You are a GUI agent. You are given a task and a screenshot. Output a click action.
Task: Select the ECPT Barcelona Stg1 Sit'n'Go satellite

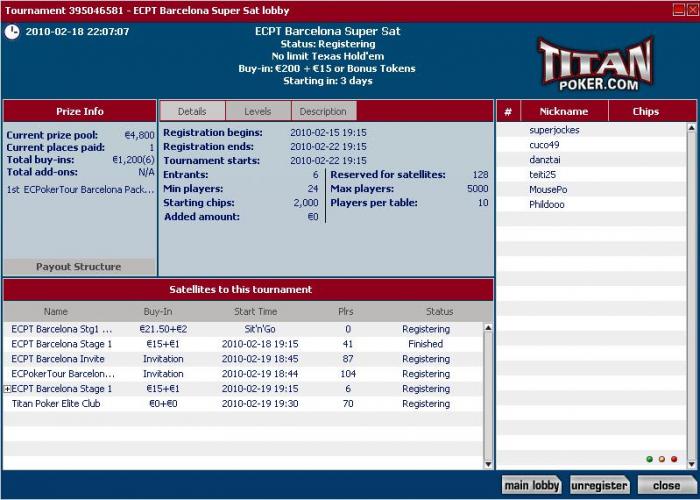[x=243, y=329]
